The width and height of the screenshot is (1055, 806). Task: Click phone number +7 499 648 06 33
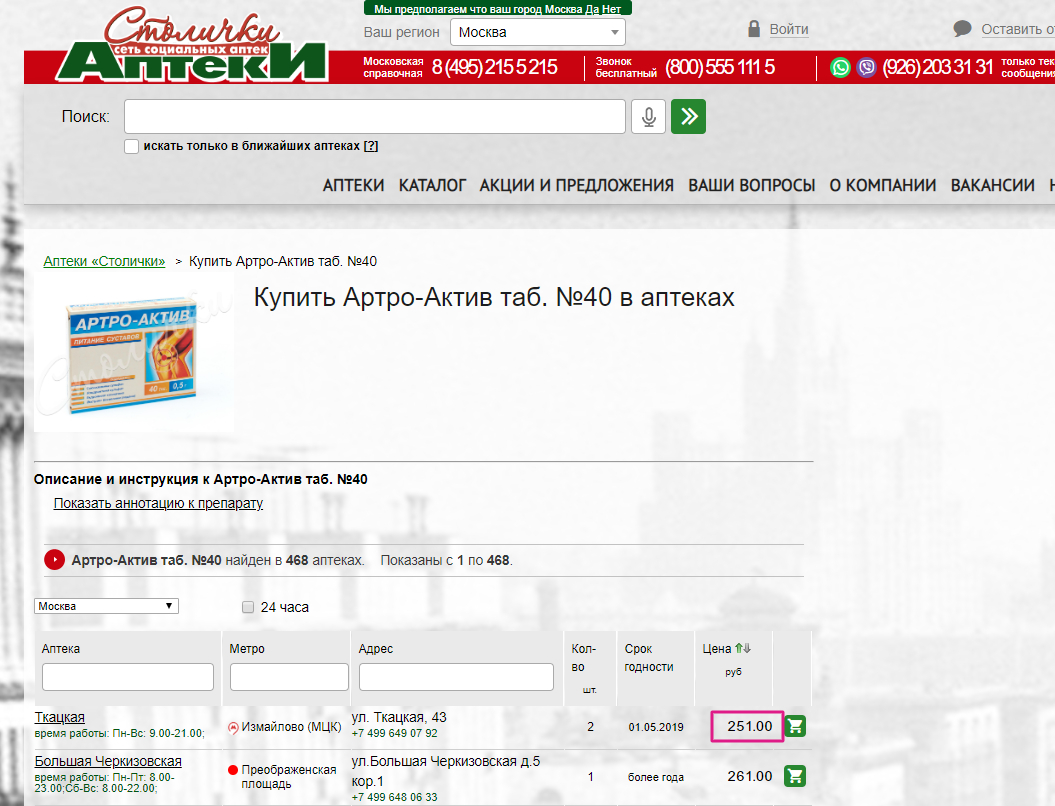tap(394, 797)
